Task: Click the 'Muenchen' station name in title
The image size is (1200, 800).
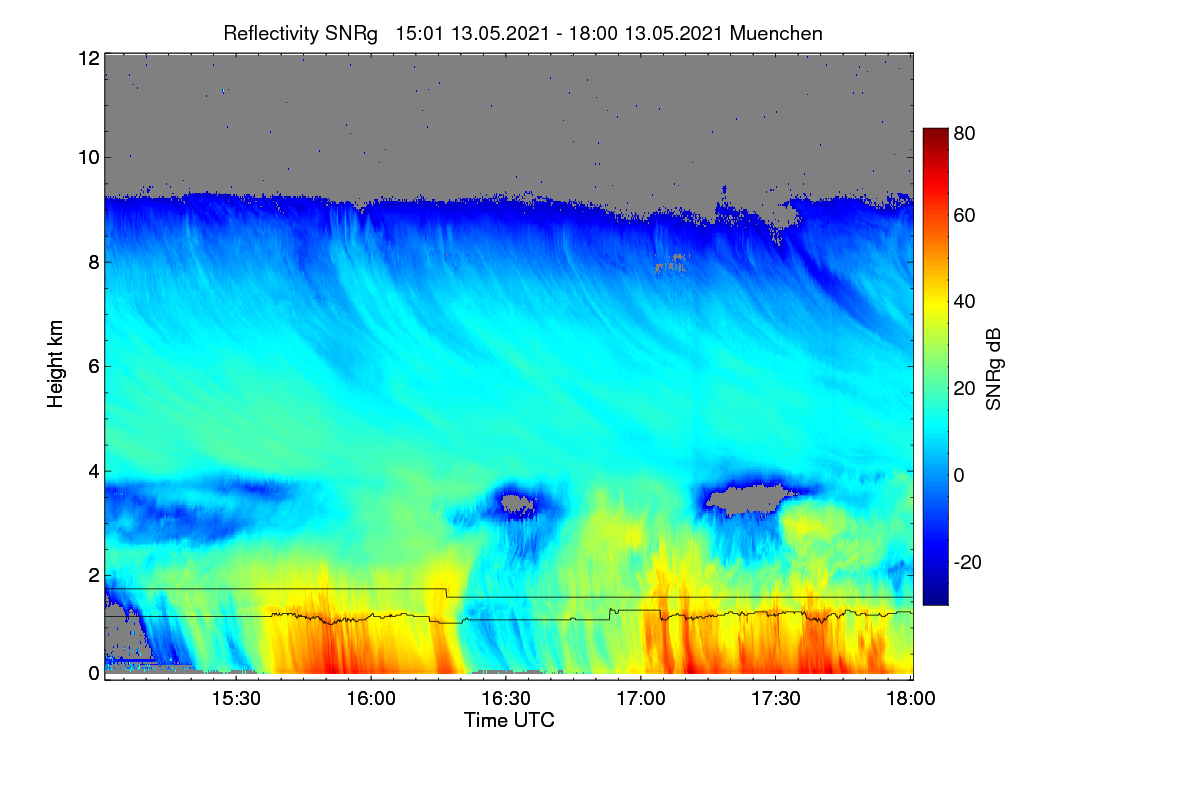Action: pos(777,33)
